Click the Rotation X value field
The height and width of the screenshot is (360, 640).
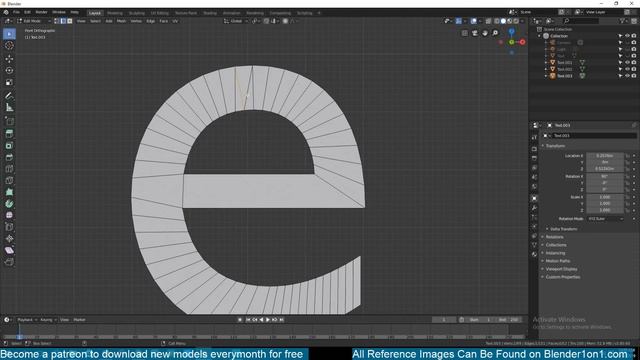pyautogui.click(x=604, y=177)
